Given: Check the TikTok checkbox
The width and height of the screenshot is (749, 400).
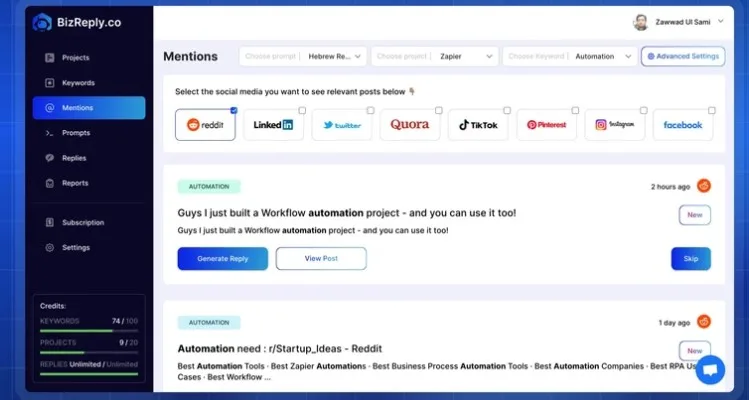Looking at the screenshot, I should [507, 110].
